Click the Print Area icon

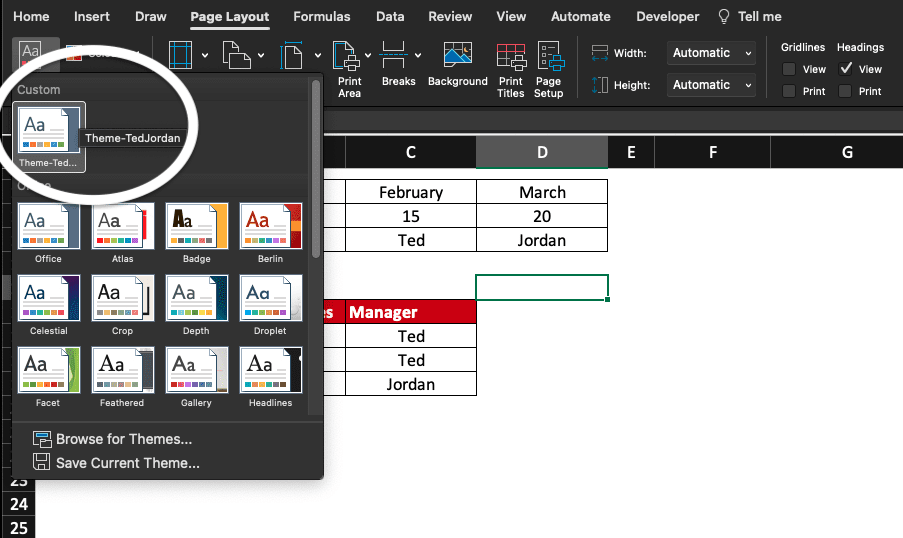pos(349,68)
